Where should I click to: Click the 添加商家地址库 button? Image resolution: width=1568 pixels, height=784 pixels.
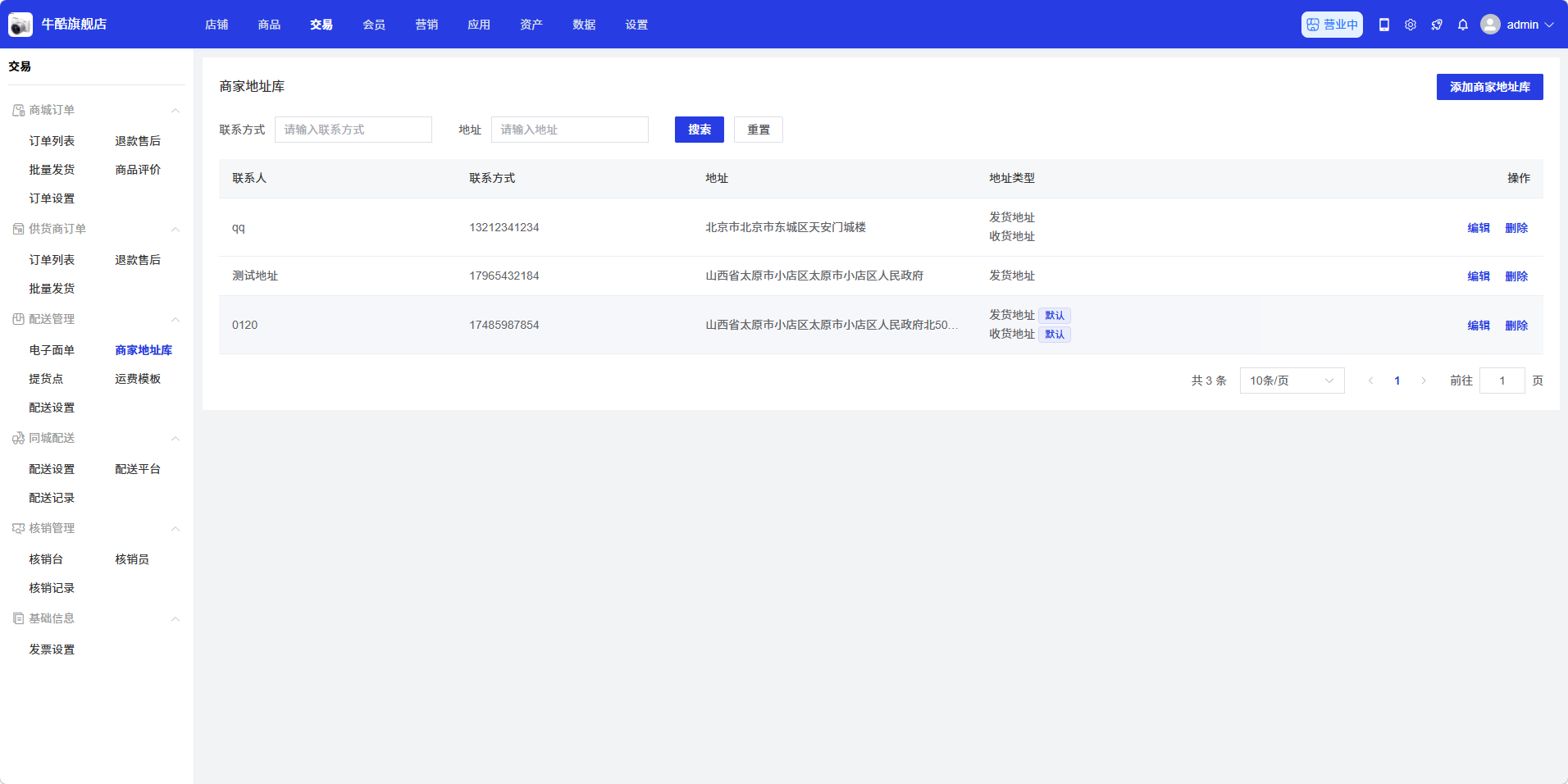(x=1489, y=87)
